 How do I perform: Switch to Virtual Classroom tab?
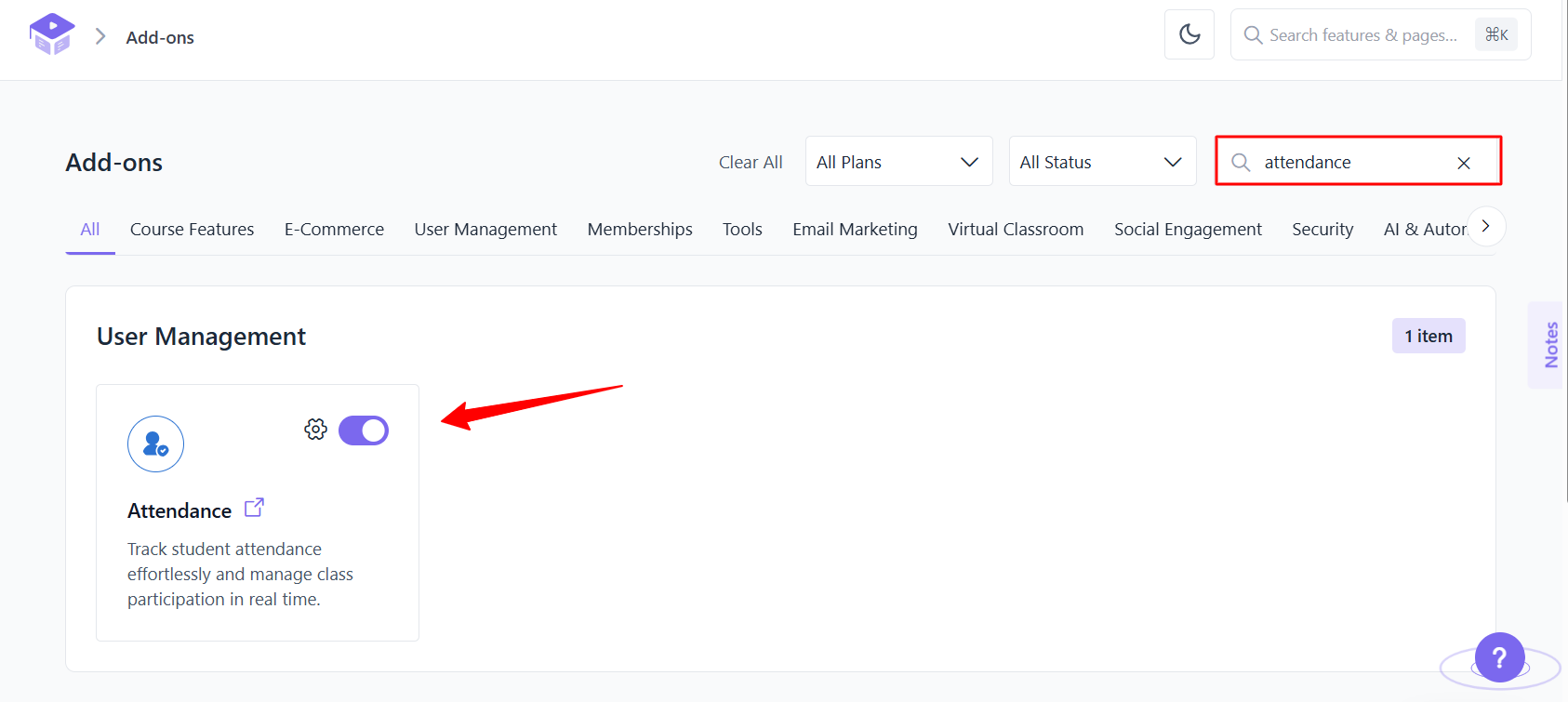(1016, 229)
